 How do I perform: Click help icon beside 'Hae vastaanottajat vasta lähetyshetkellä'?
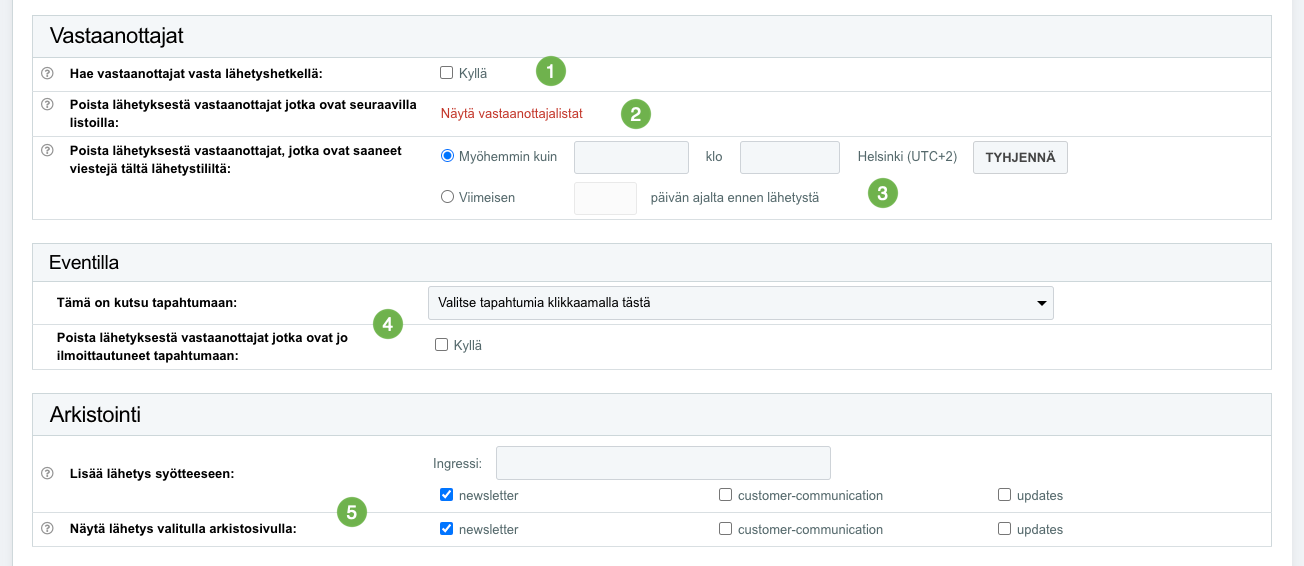[46, 73]
